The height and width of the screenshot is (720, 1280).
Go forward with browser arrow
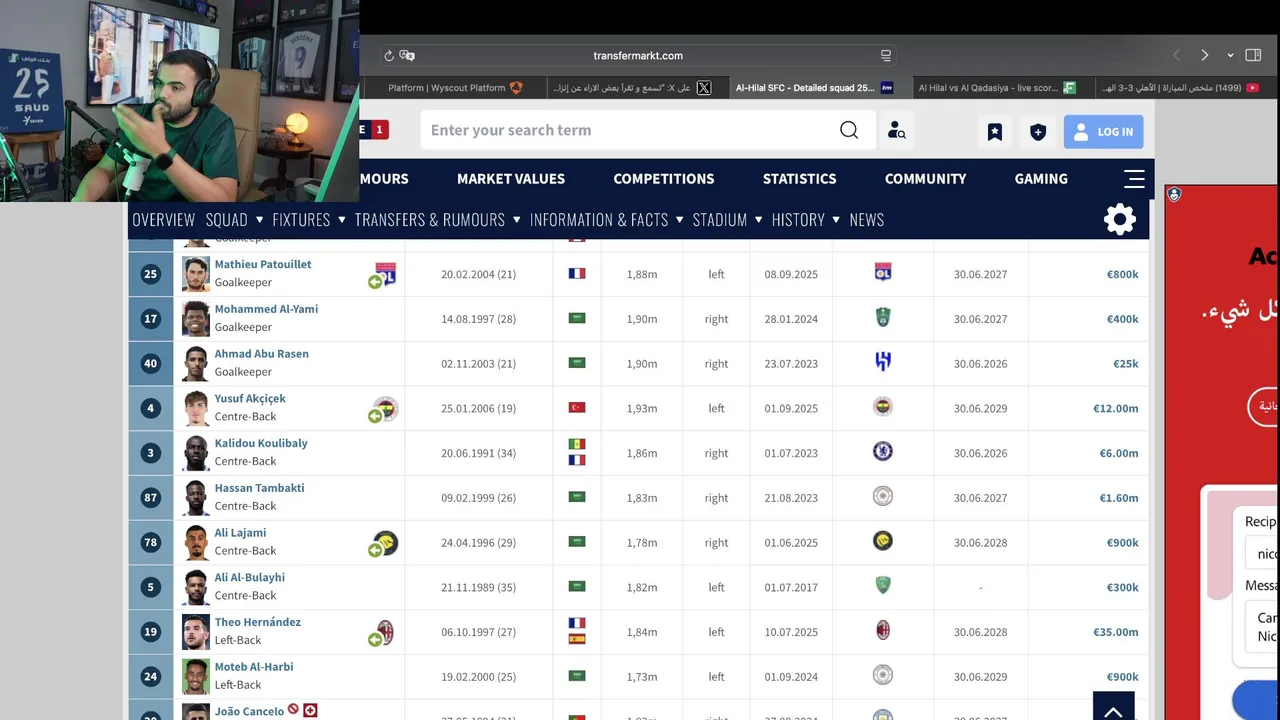tap(1204, 55)
